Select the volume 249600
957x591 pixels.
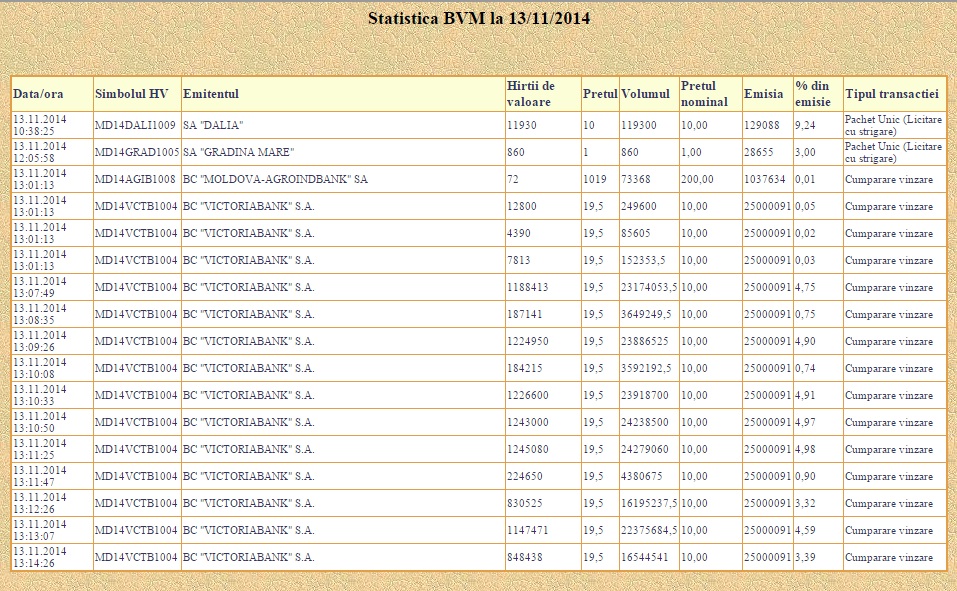click(x=639, y=206)
